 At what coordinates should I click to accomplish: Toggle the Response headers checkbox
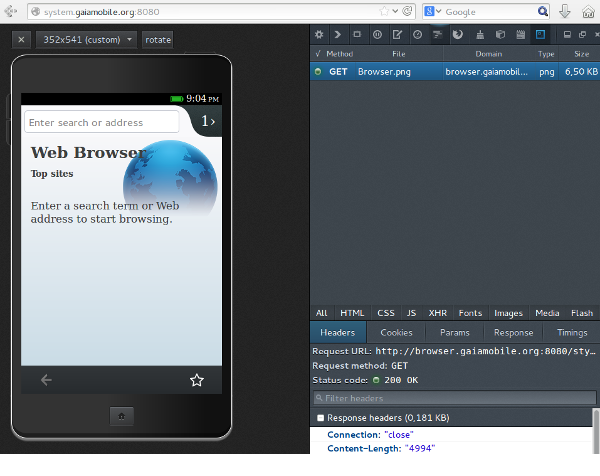click(320, 417)
